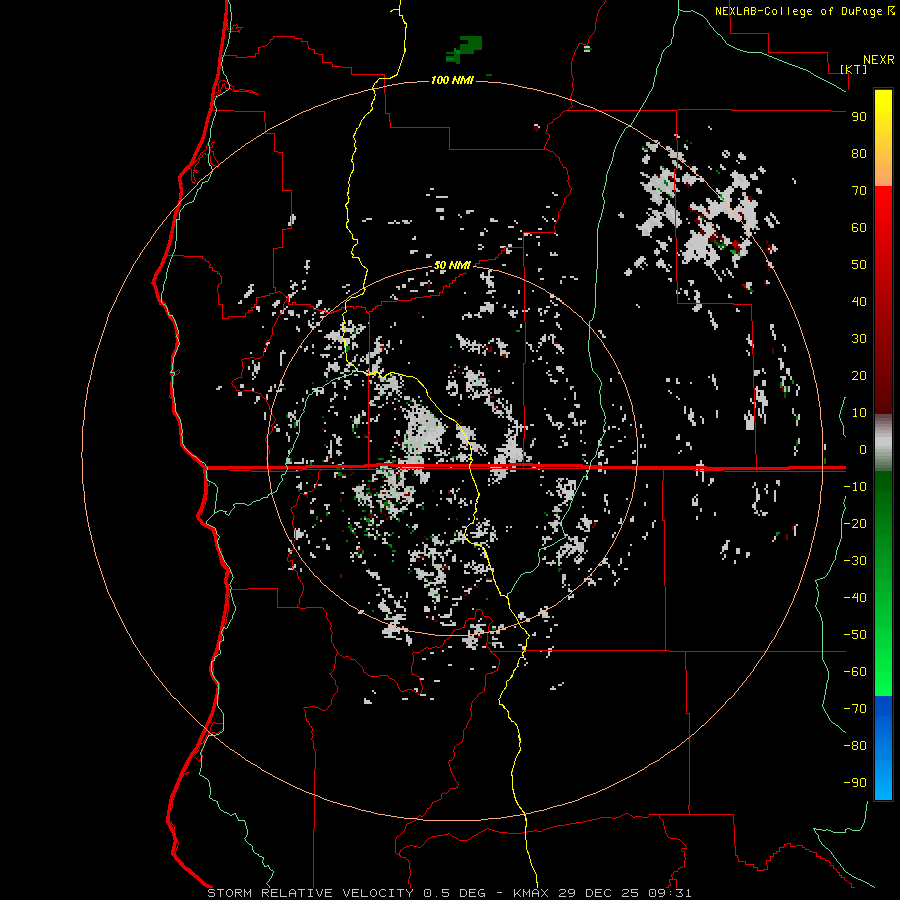Click the bright green band of the color bar
Screen dimensions: 900x900
tap(883, 660)
